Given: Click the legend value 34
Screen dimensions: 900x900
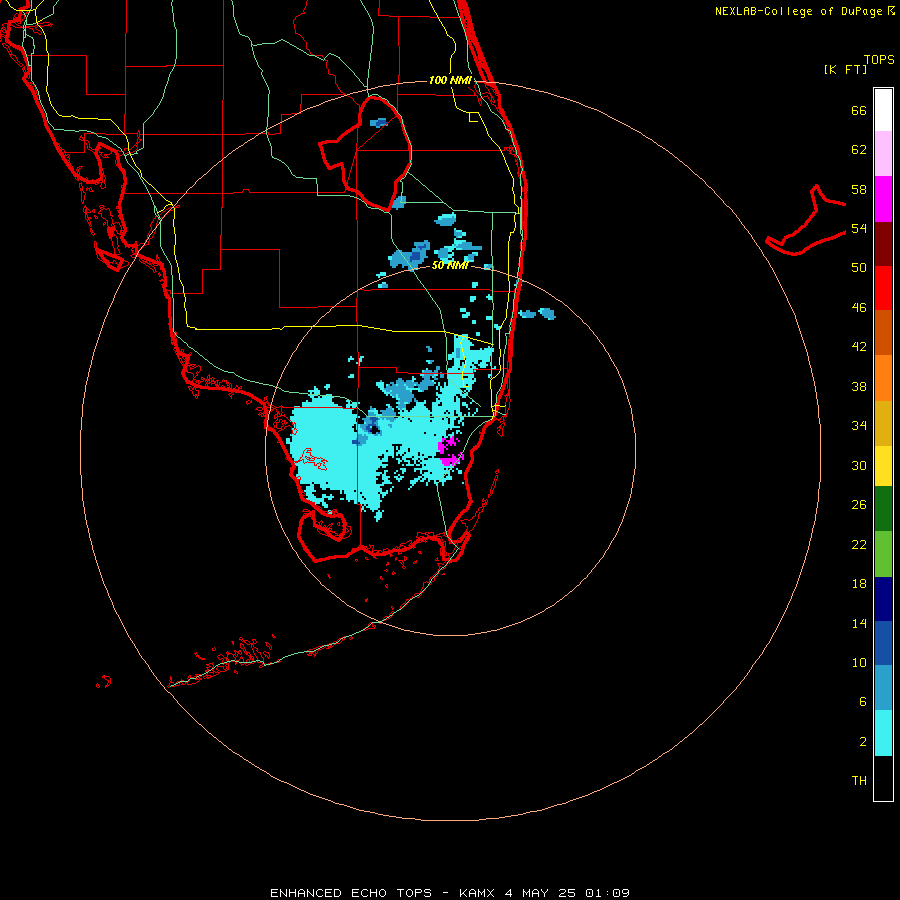Looking at the screenshot, I should (859, 426).
